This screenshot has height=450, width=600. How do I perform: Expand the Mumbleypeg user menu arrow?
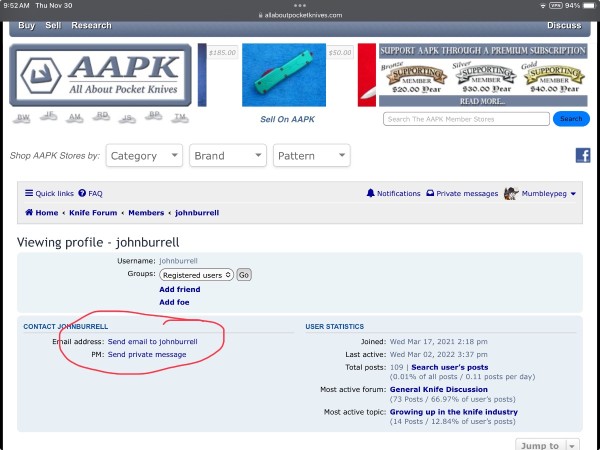click(573, 194)
